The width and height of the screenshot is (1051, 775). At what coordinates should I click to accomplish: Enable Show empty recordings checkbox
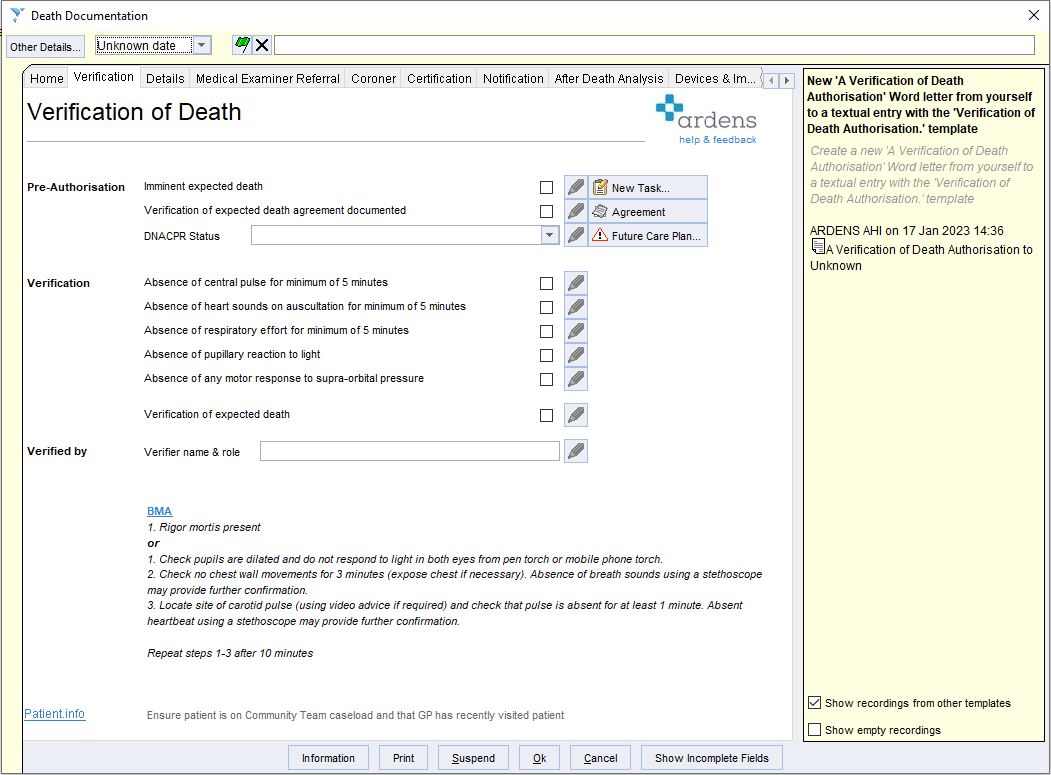pos(814,729)
